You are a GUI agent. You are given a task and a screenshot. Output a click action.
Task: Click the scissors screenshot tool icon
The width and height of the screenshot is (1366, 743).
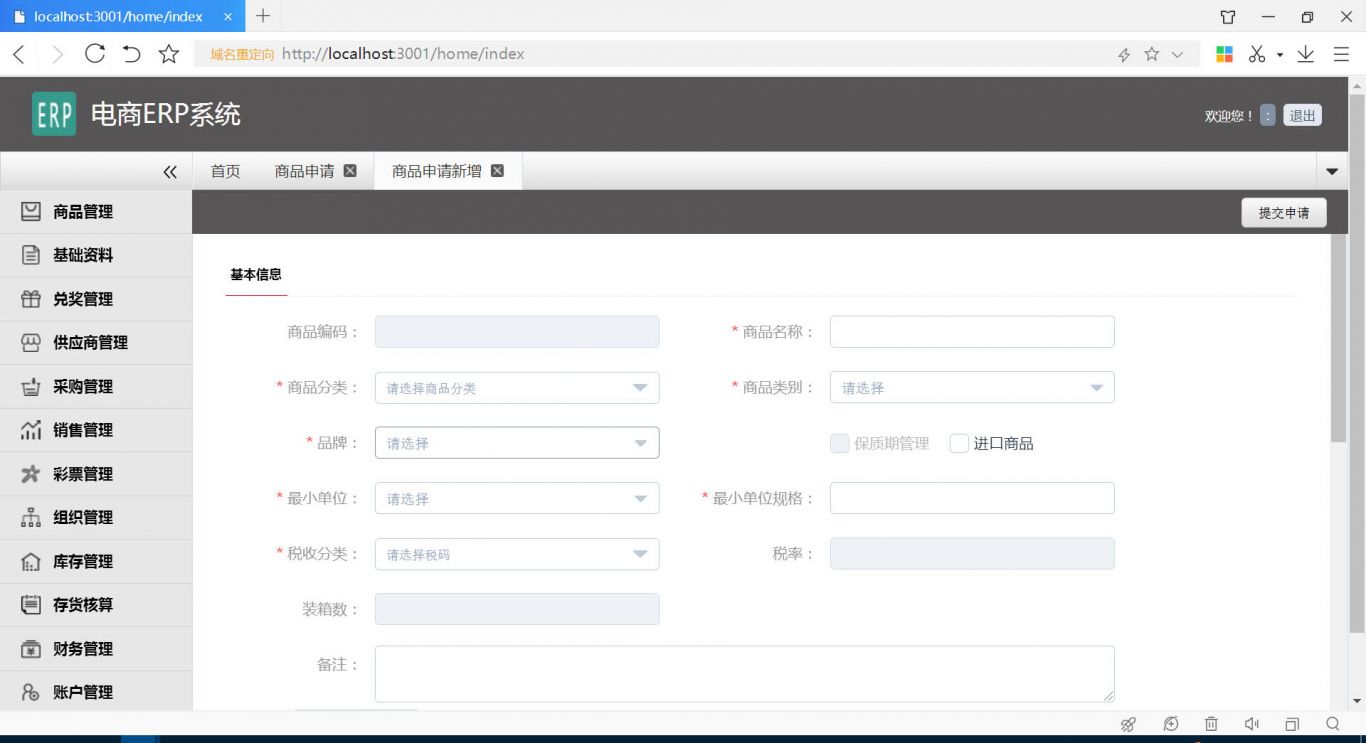tap(1257, 54)
